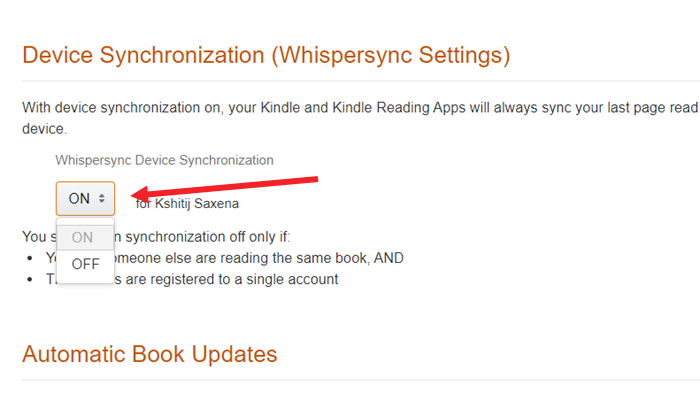The width and height of the screenshot is (700, 393).
Task: Click divider line under Device Synchronization heading
Action: (x=361, y=81)
